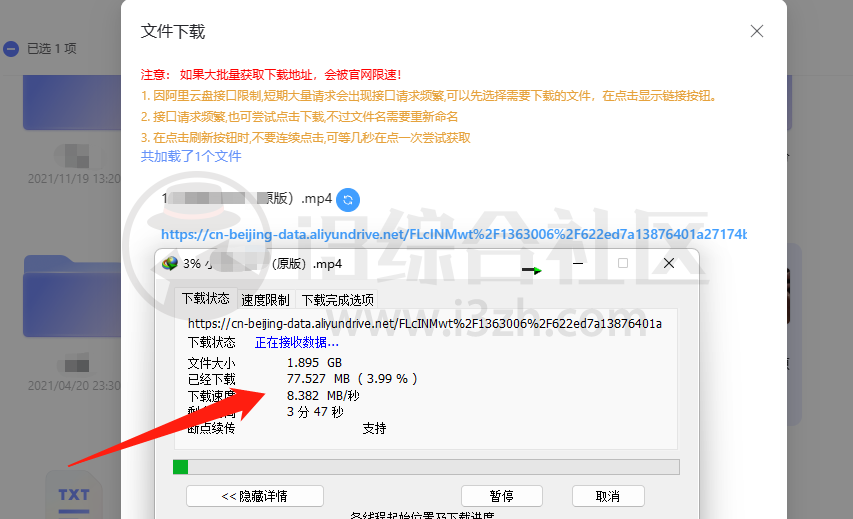Click the 文件下载 dialog title

(173, 32)
